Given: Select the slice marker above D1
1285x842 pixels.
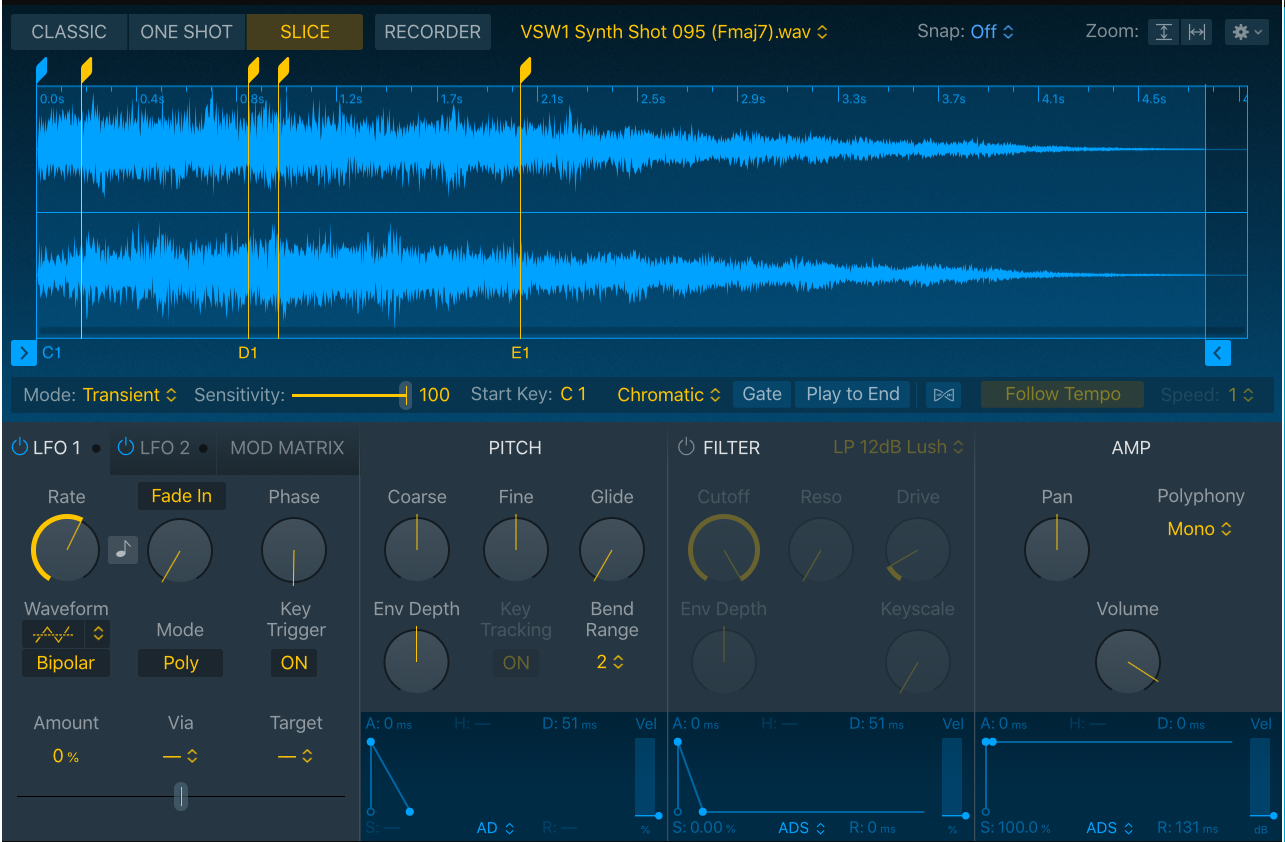Looking at the screenshot, I should [253, 70].
